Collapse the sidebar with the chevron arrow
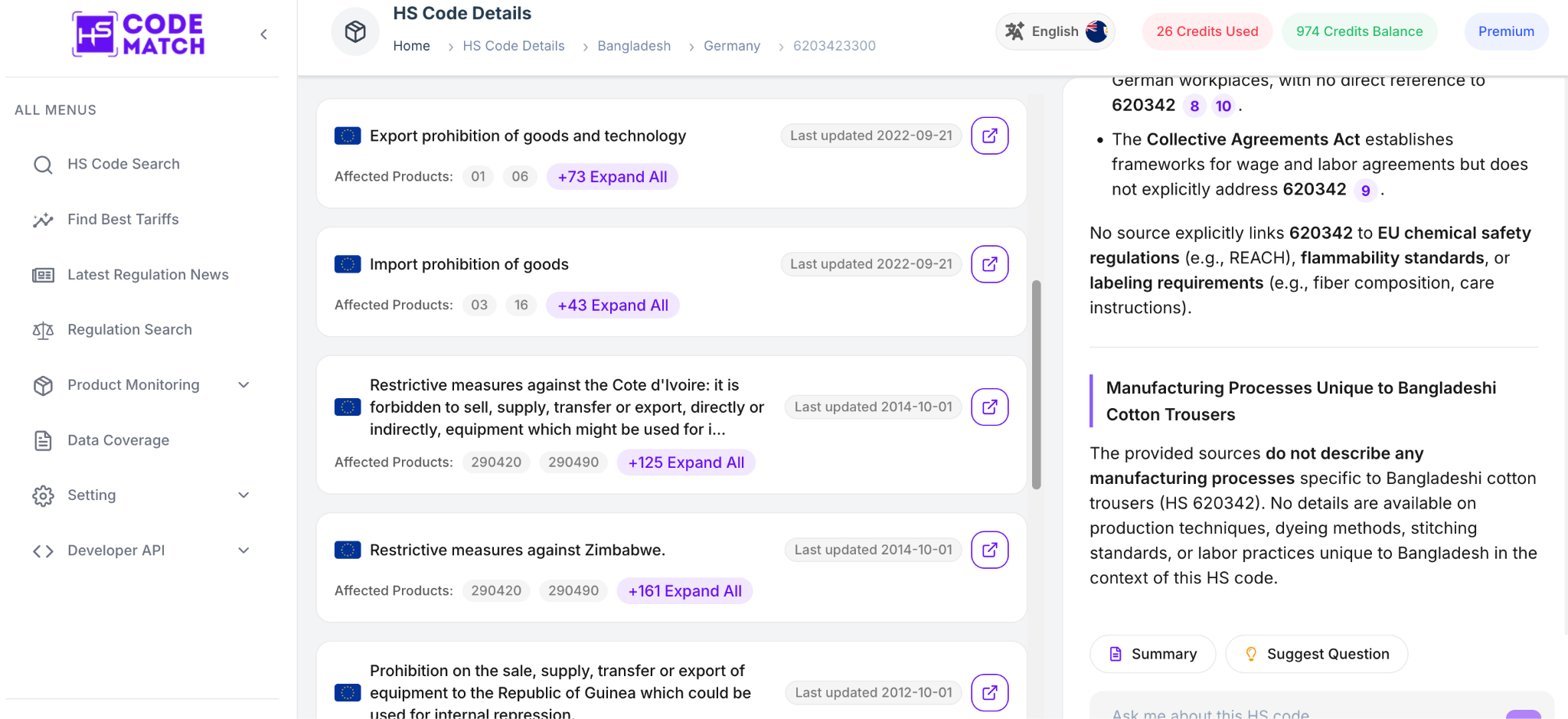 (x=263, y=34)
